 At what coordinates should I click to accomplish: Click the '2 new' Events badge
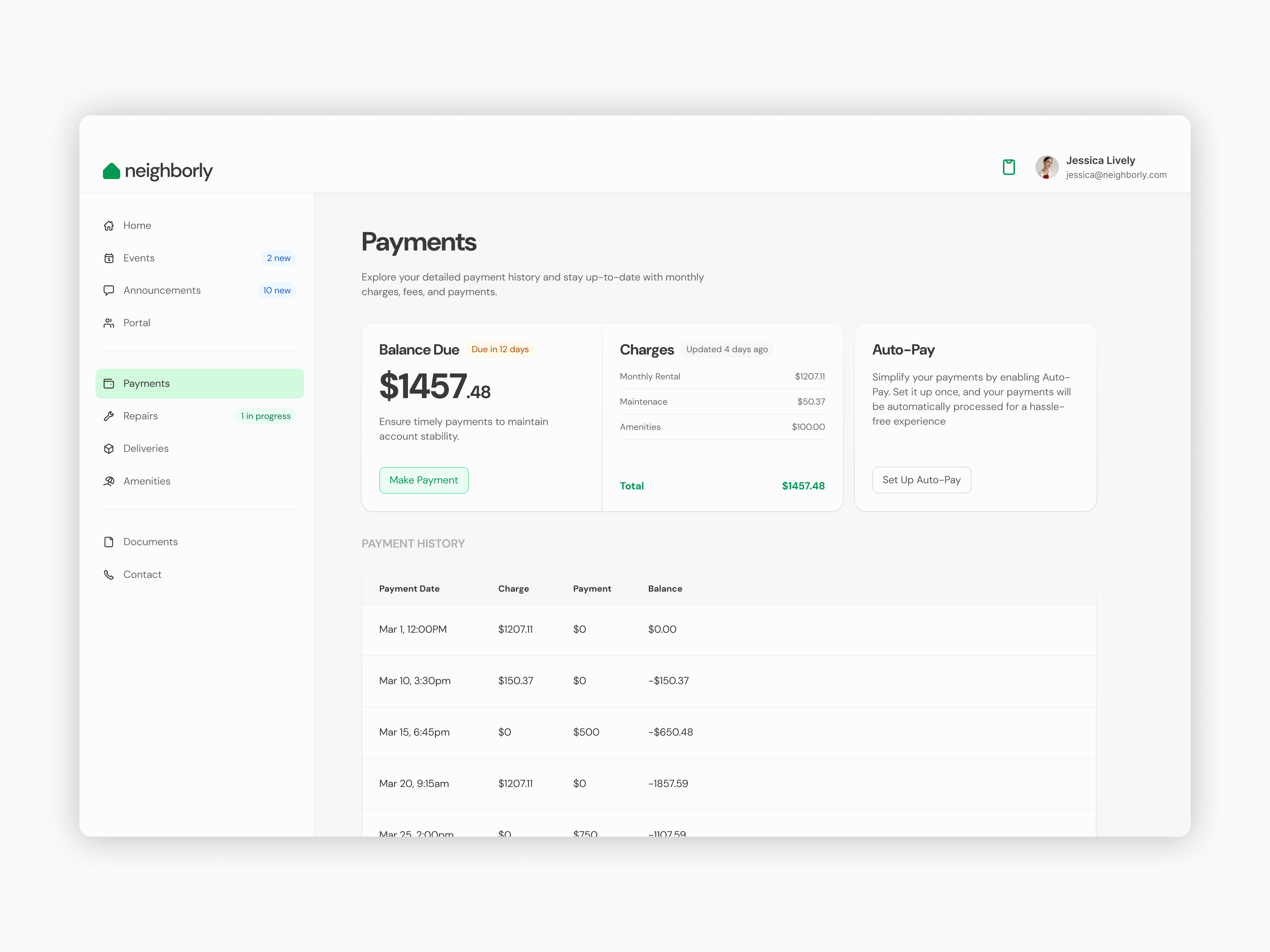coord(279,258)
